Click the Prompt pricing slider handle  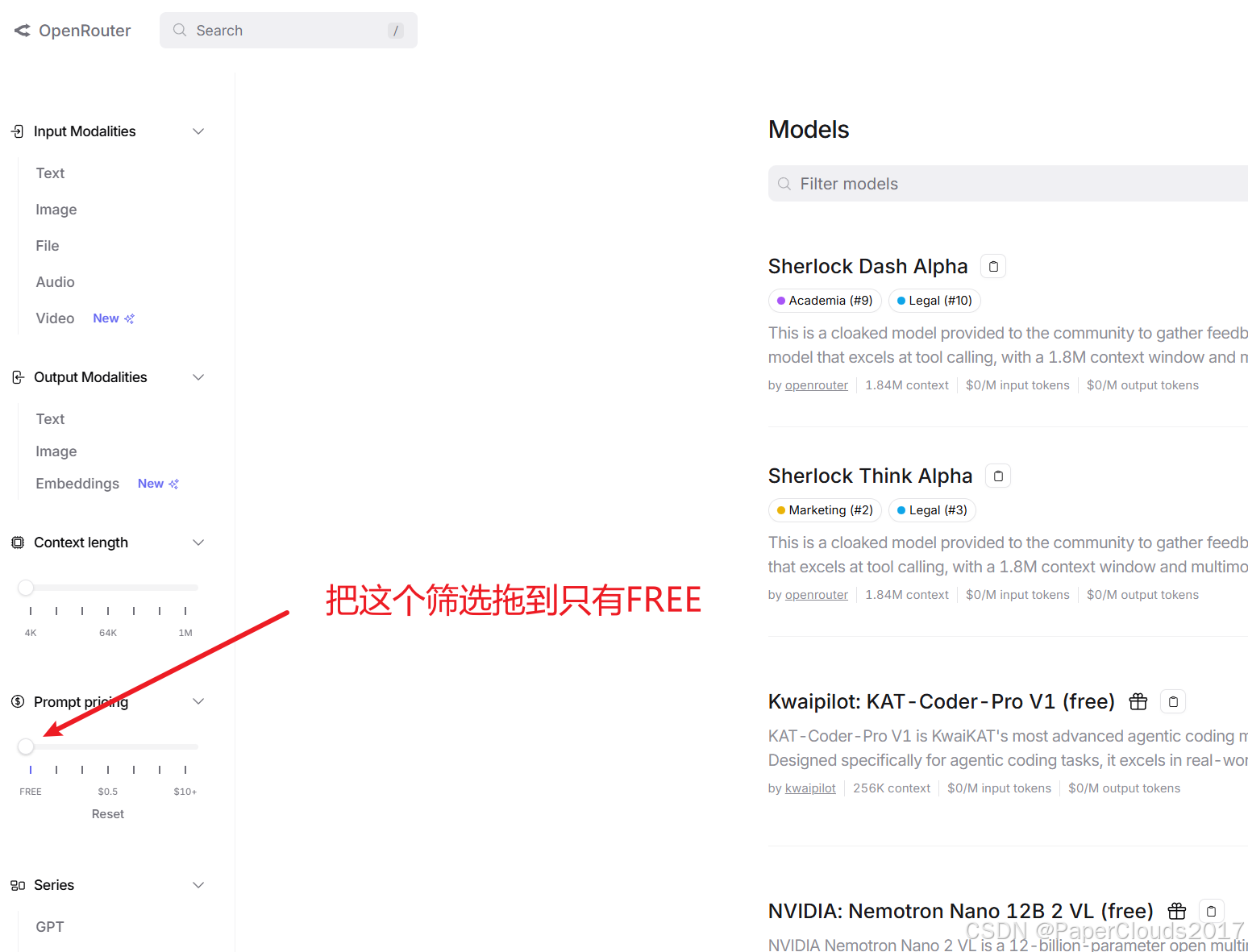point(26,746)
